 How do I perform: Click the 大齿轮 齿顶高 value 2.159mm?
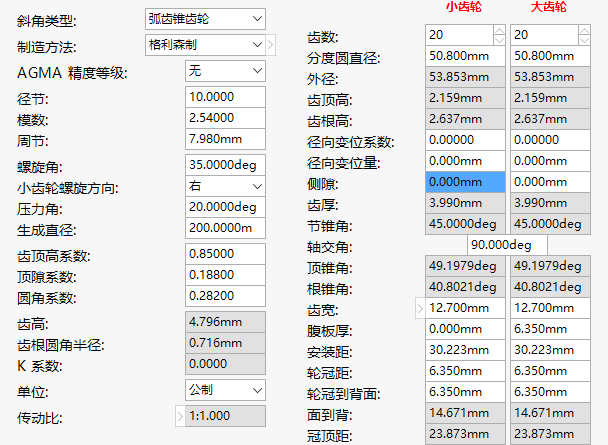551,98
